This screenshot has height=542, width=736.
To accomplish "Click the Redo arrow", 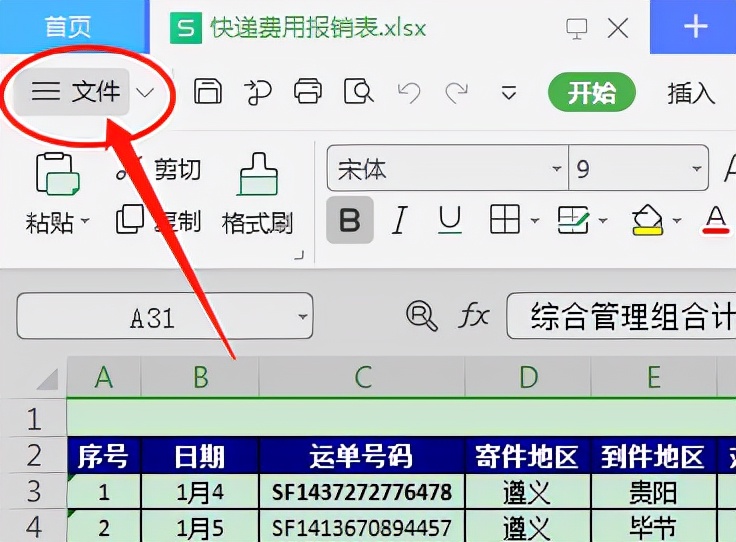I will click(x=457, y=92).
